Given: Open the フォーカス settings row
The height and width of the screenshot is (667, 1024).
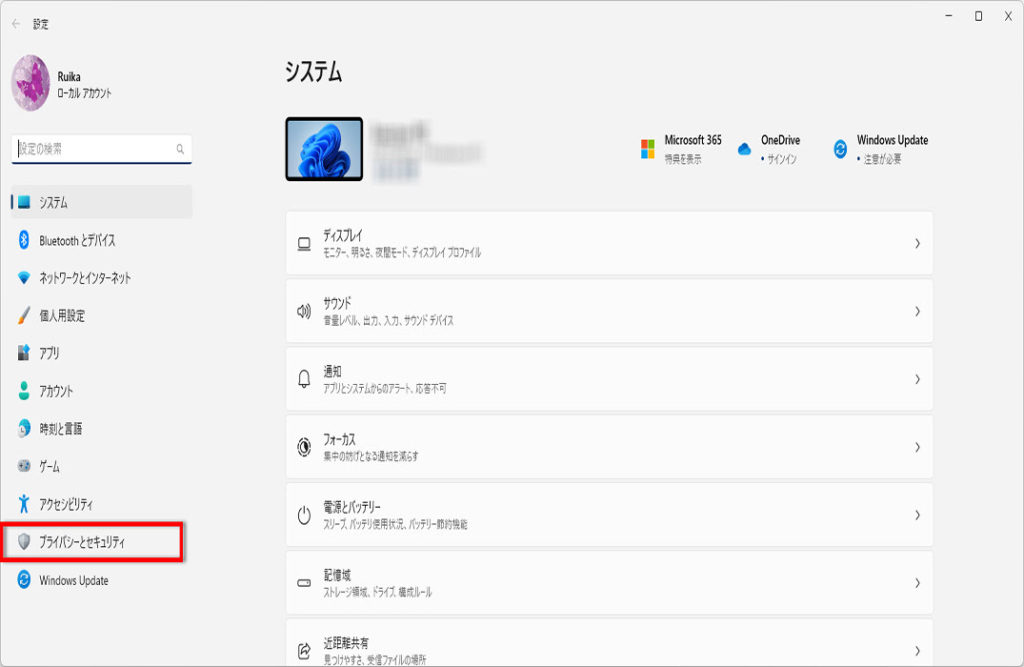Looking at the screenshot, I should [x=608, y=447].
